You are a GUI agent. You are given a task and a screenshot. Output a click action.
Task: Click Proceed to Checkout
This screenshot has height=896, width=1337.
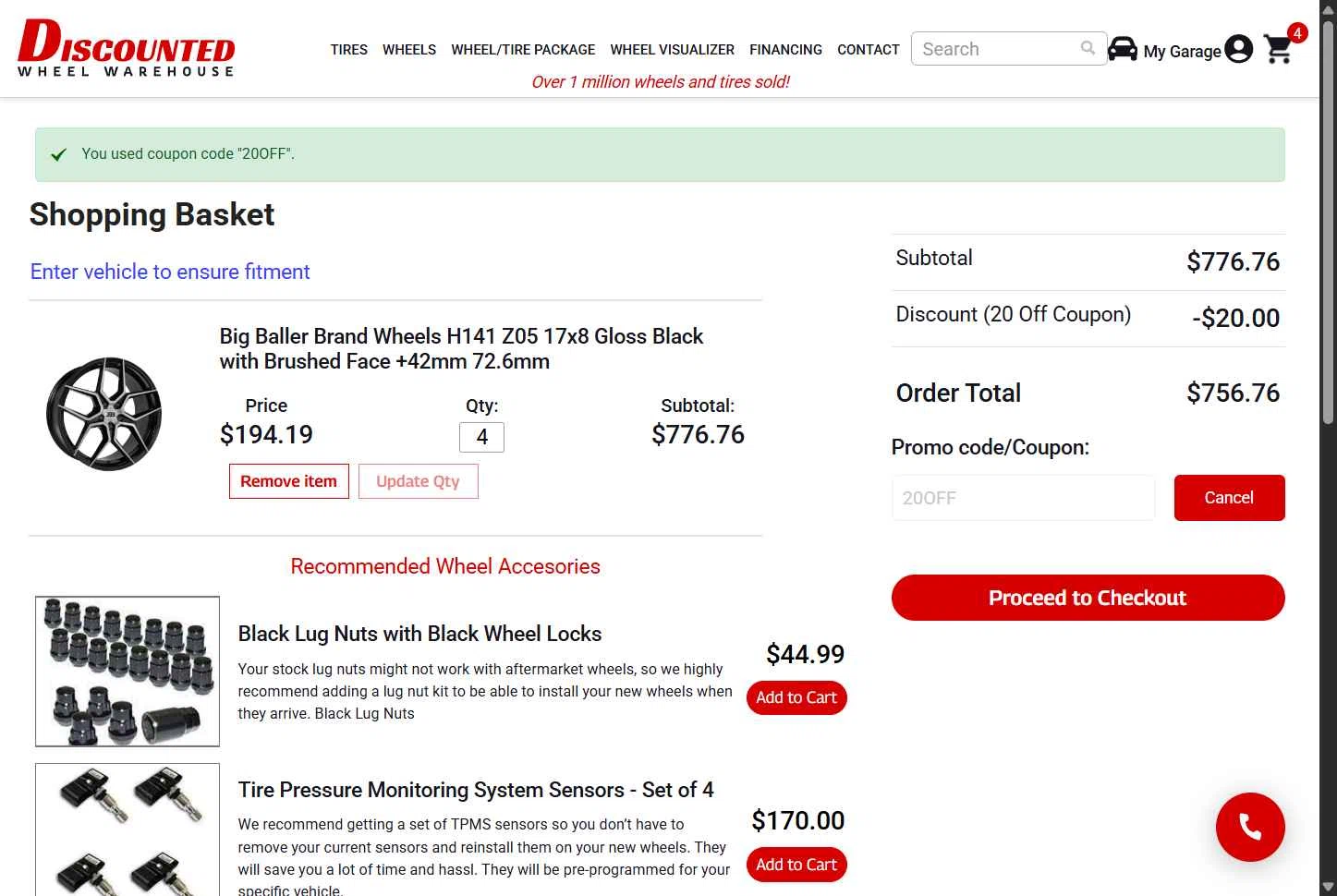click(1088, 598)
